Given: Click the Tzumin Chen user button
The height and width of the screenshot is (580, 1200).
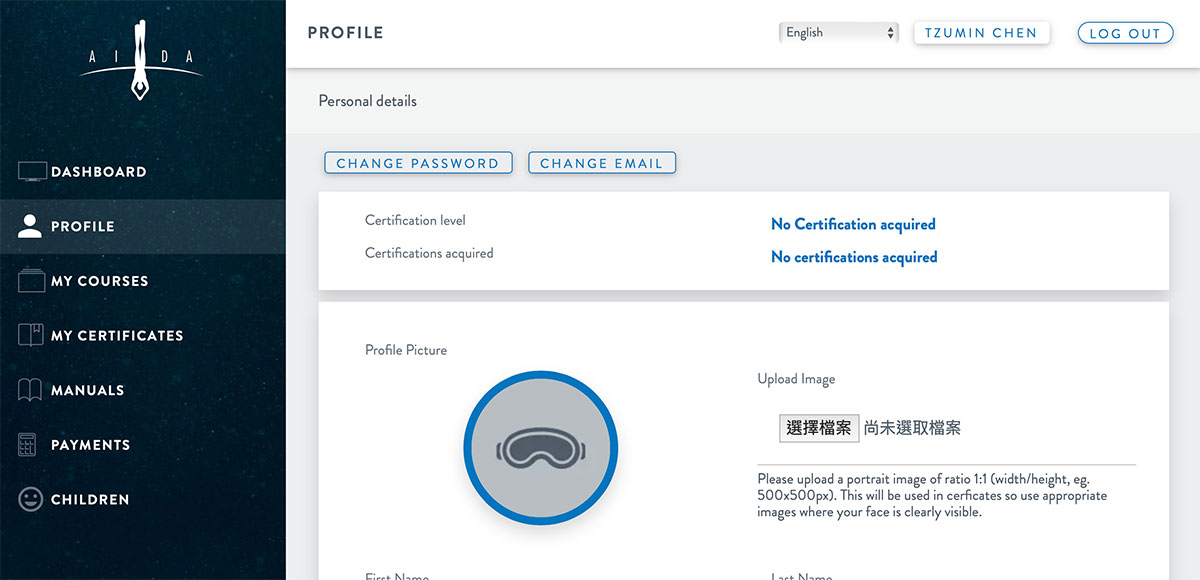Looking at the screenshot, I should pyautogui.click(x=982, y=33).
